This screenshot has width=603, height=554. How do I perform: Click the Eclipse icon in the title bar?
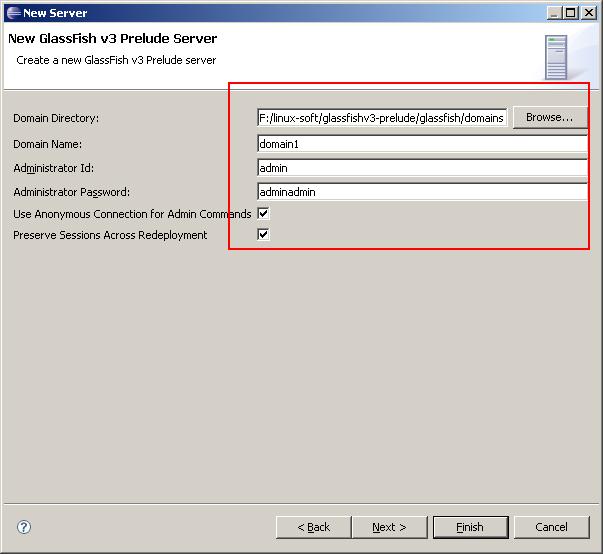point(13,13)
